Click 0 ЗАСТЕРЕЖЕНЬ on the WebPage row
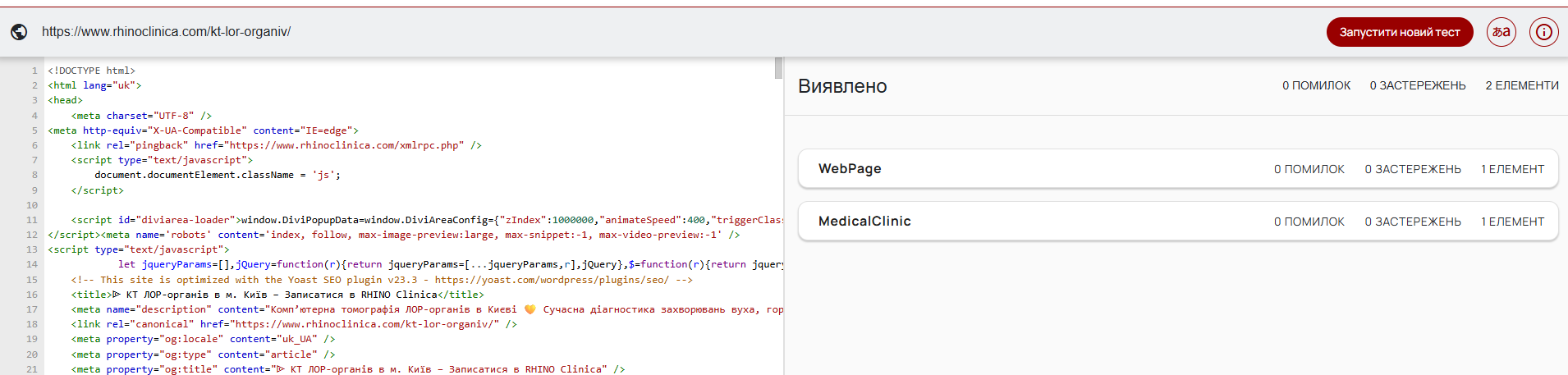 tap(1412, 169)
